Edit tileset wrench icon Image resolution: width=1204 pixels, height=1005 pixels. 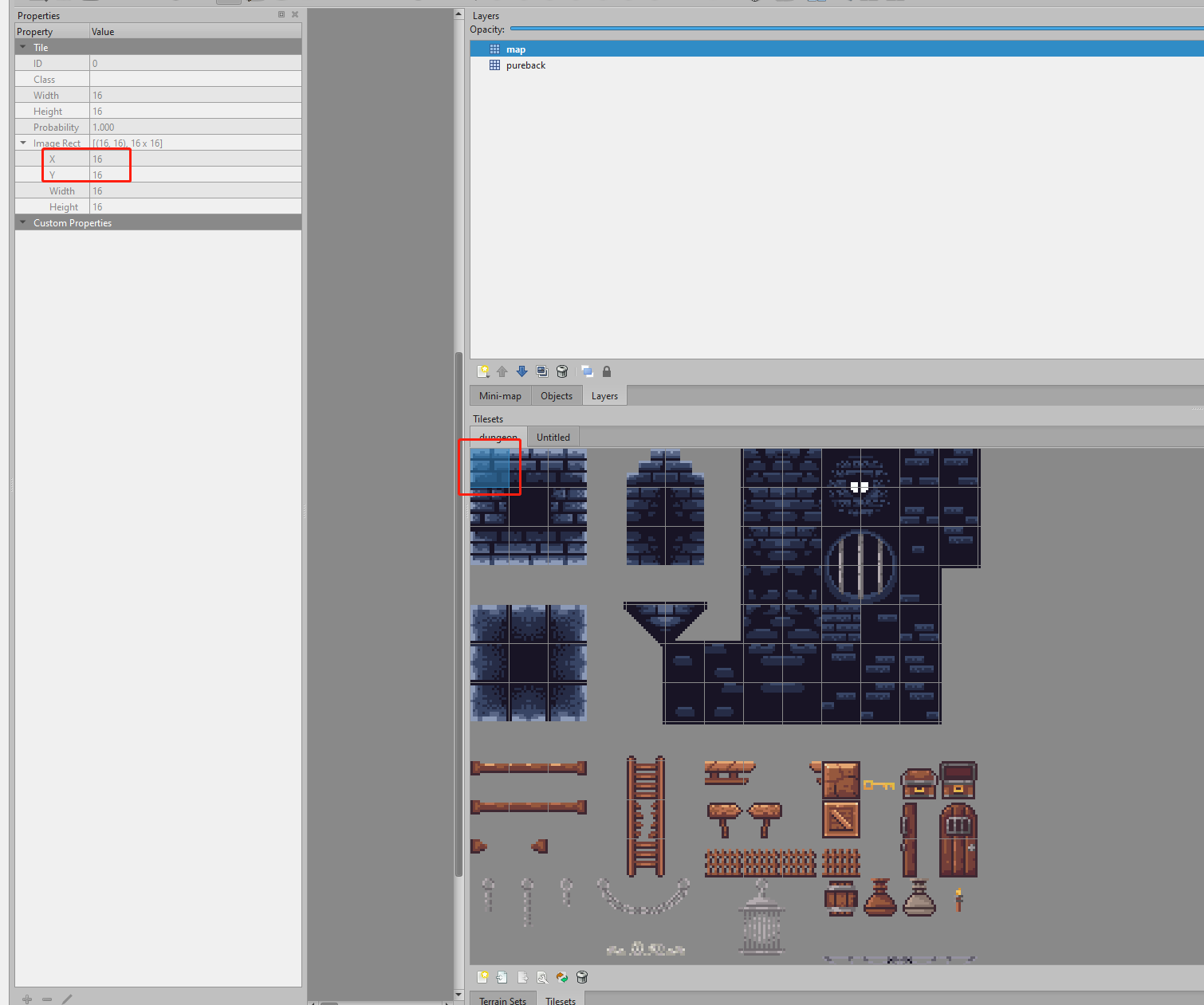[x=542, y=977]
